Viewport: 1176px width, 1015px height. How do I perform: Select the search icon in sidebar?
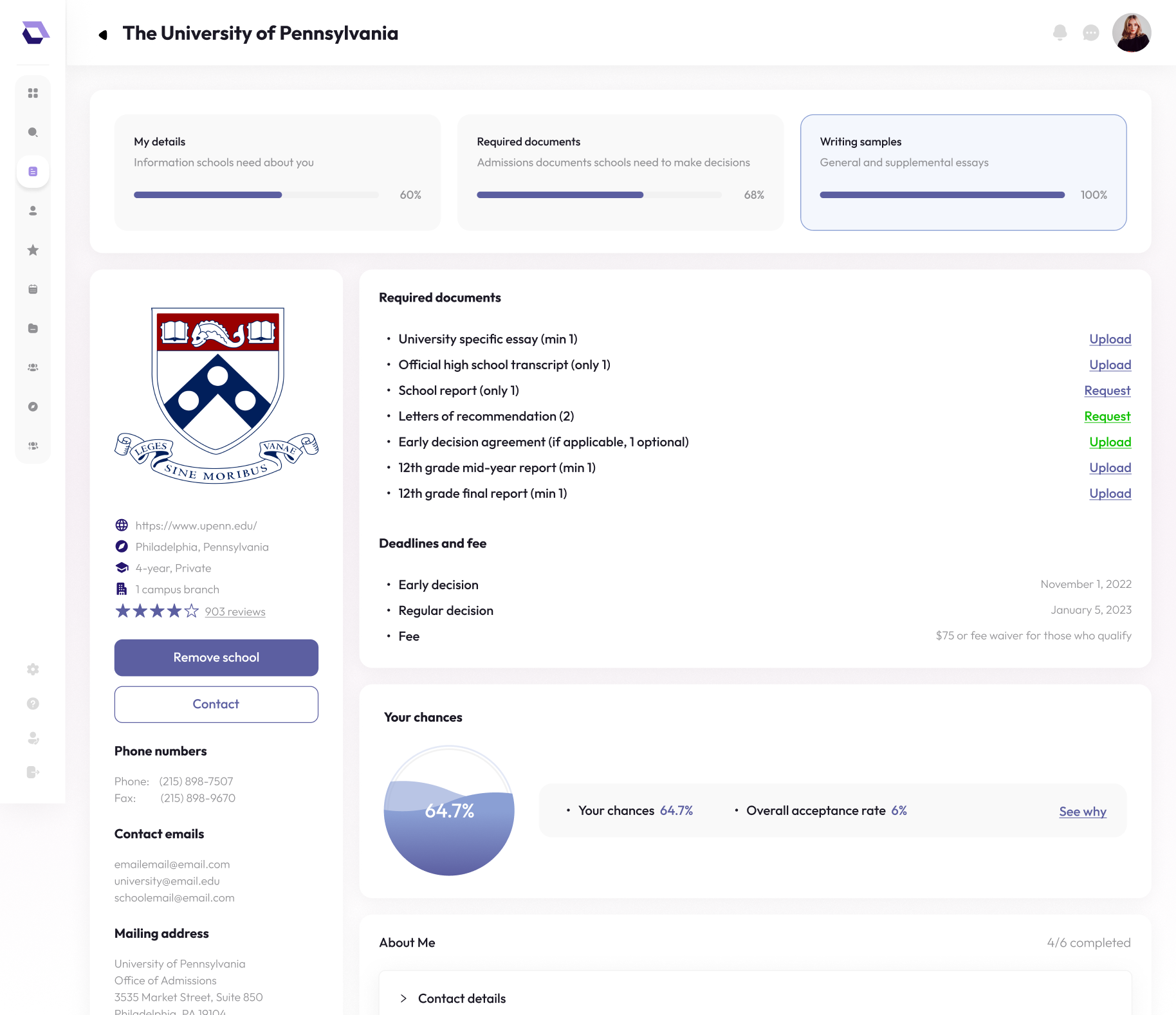[33, 133]
